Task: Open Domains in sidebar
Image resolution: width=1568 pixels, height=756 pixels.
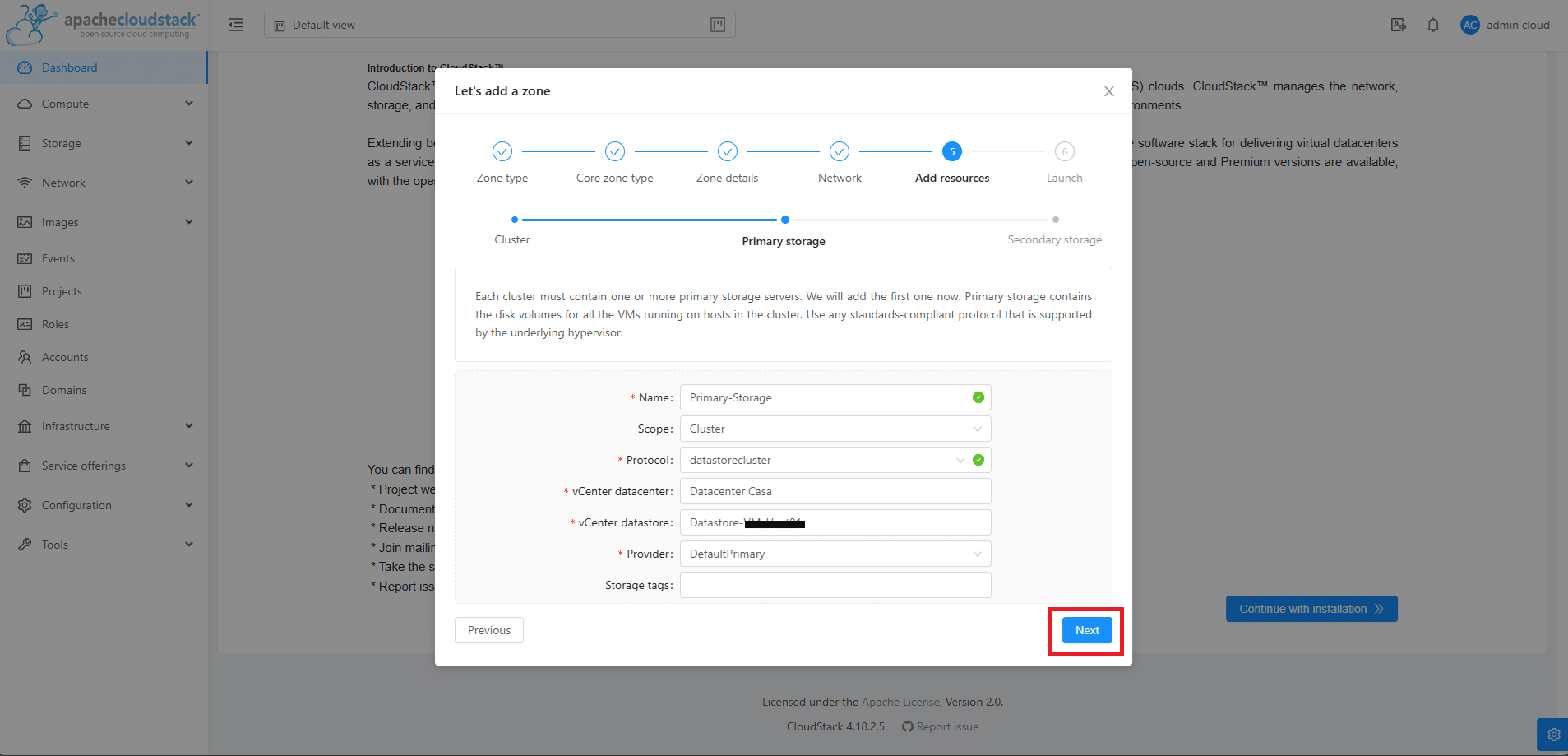Action: 104,390
